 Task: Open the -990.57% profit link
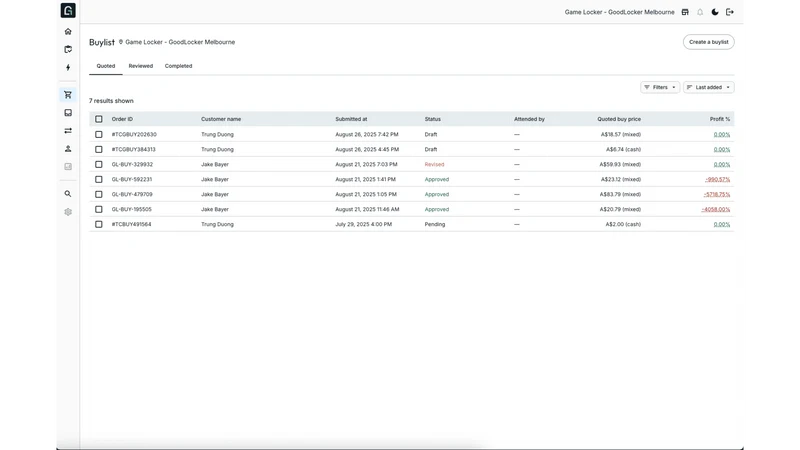point(717,180)
